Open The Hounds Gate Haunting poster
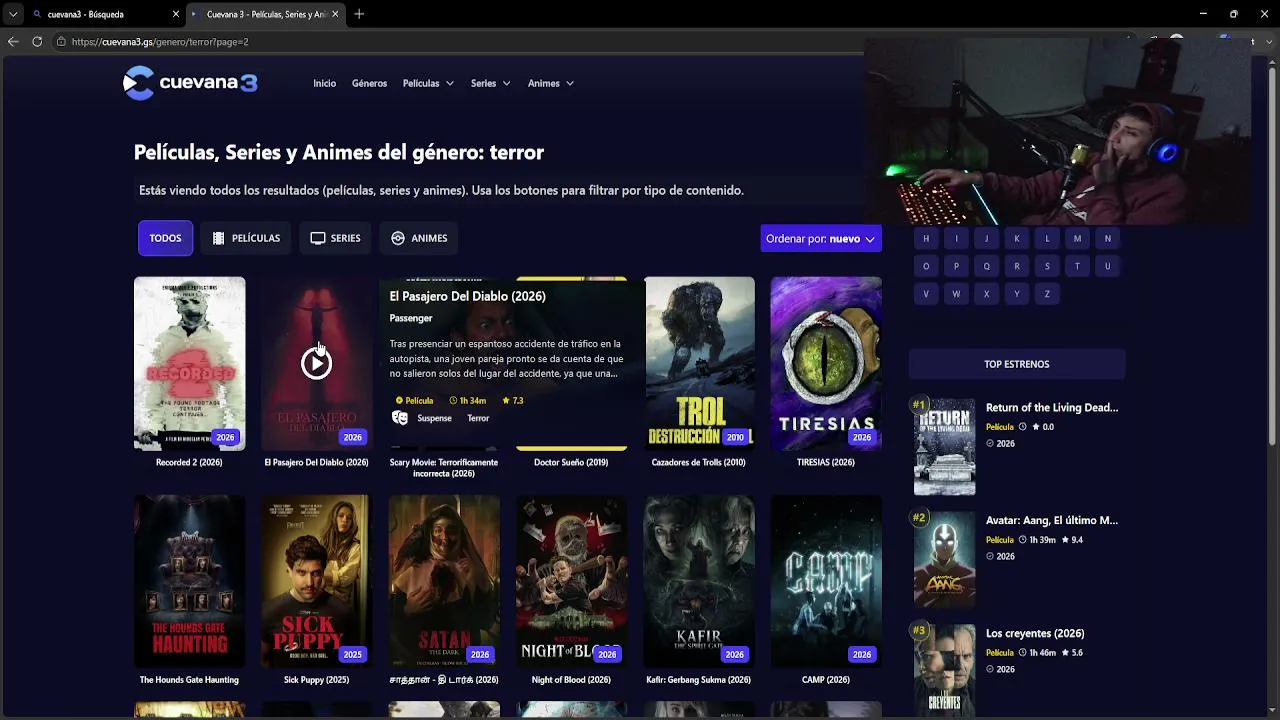The image size is (1280, 720). point(189,581)
